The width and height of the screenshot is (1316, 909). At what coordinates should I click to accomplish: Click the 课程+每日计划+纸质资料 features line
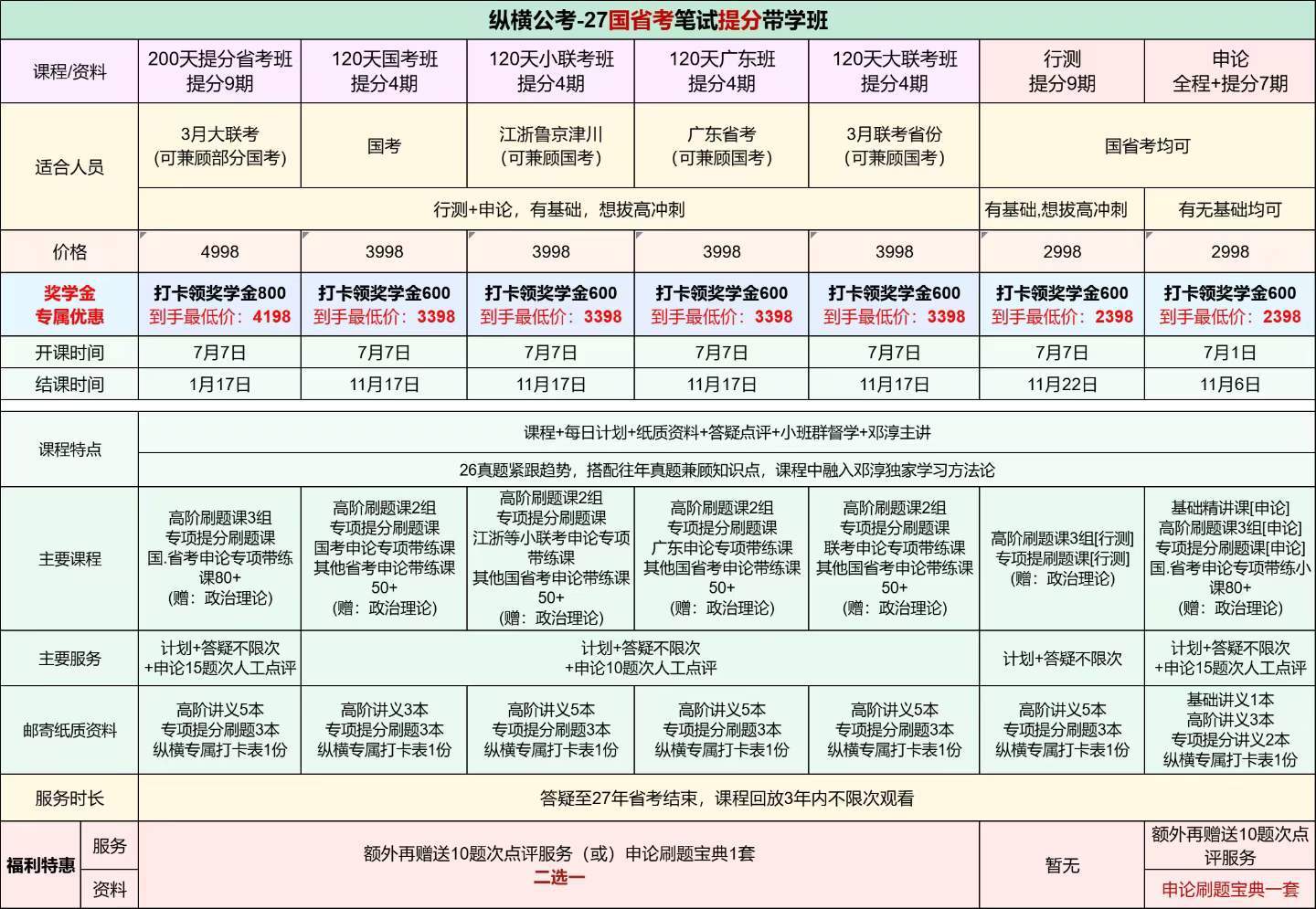(727, 432)
